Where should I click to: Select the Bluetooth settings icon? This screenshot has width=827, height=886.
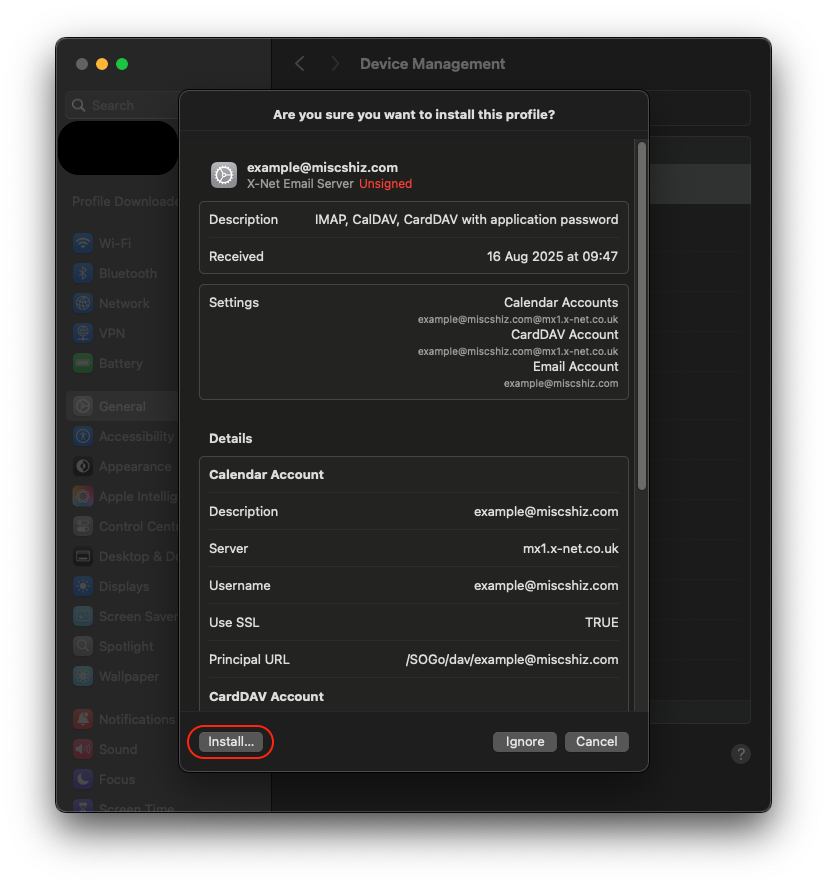[82, 273]
